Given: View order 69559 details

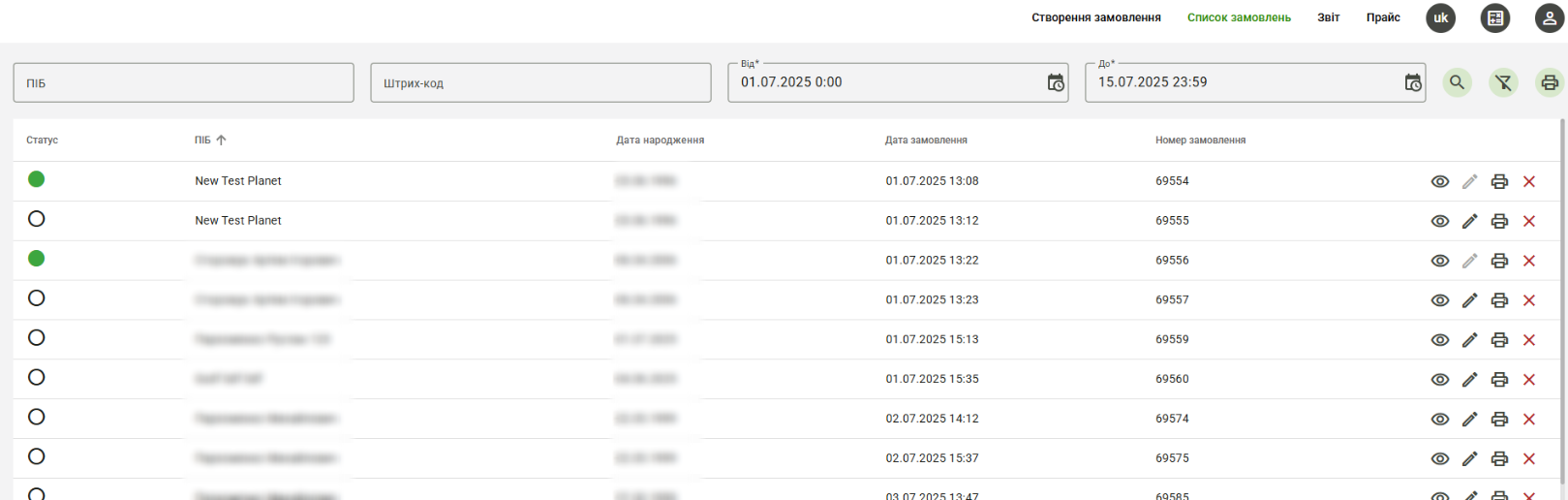Looking at the screenshot, I should (1440, 340).
